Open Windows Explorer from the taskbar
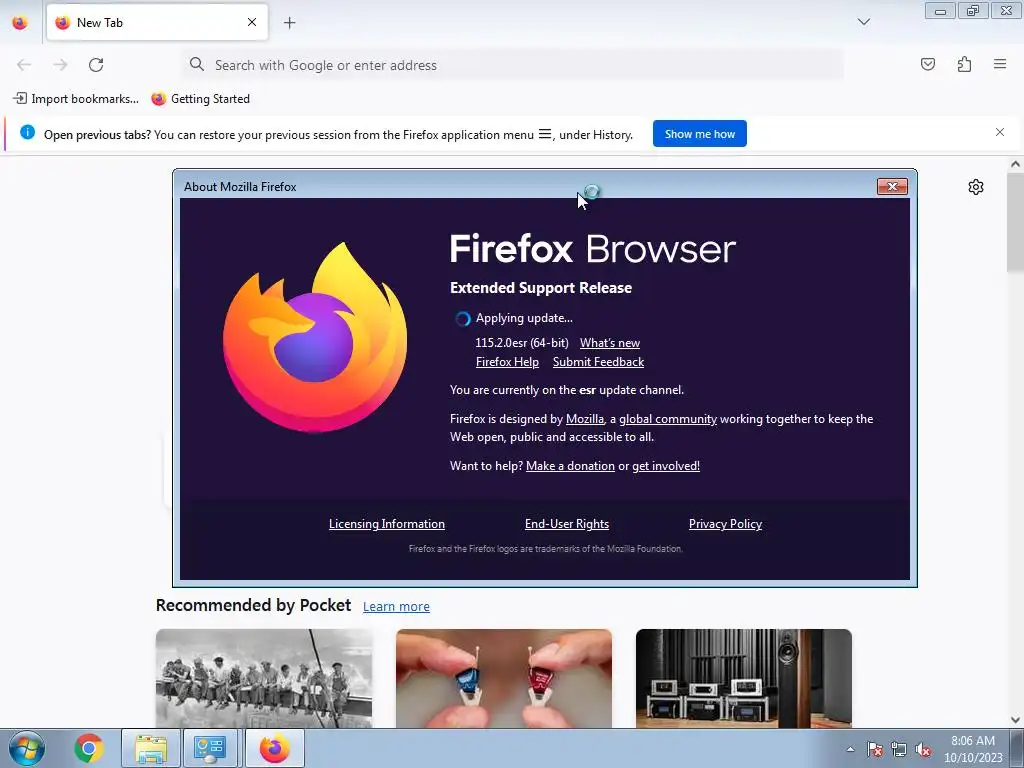The width and height of the screenshot is (1024, 768). click(x=151, y=748)
